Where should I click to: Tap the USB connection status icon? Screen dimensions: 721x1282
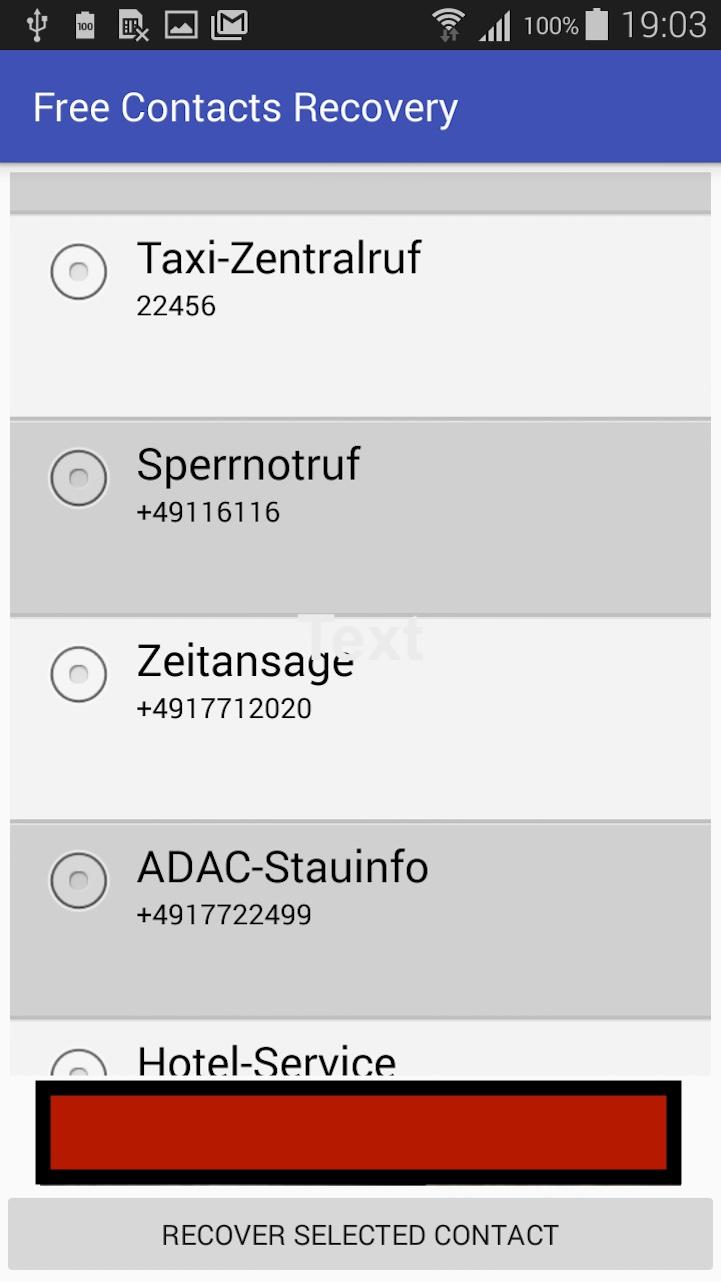click(x=37, y=25)
